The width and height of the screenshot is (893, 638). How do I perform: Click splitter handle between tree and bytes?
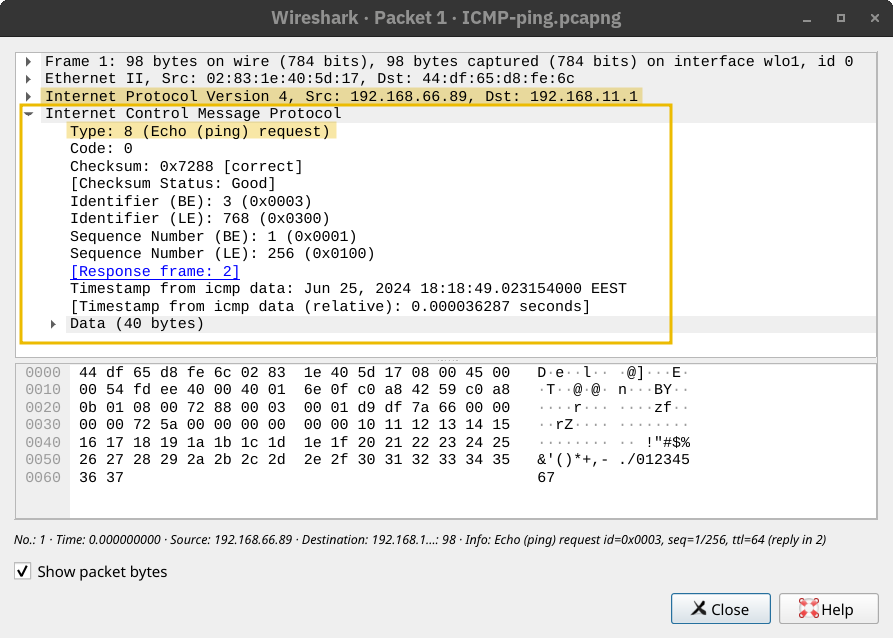446,358
